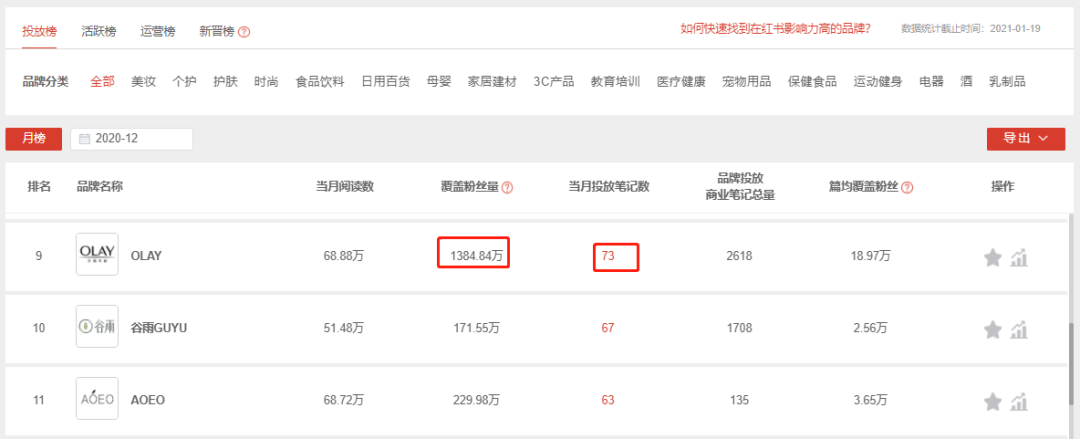Click help icon next to 新晋榜
The image size is (1080, 439).
(x=244, y=32)
